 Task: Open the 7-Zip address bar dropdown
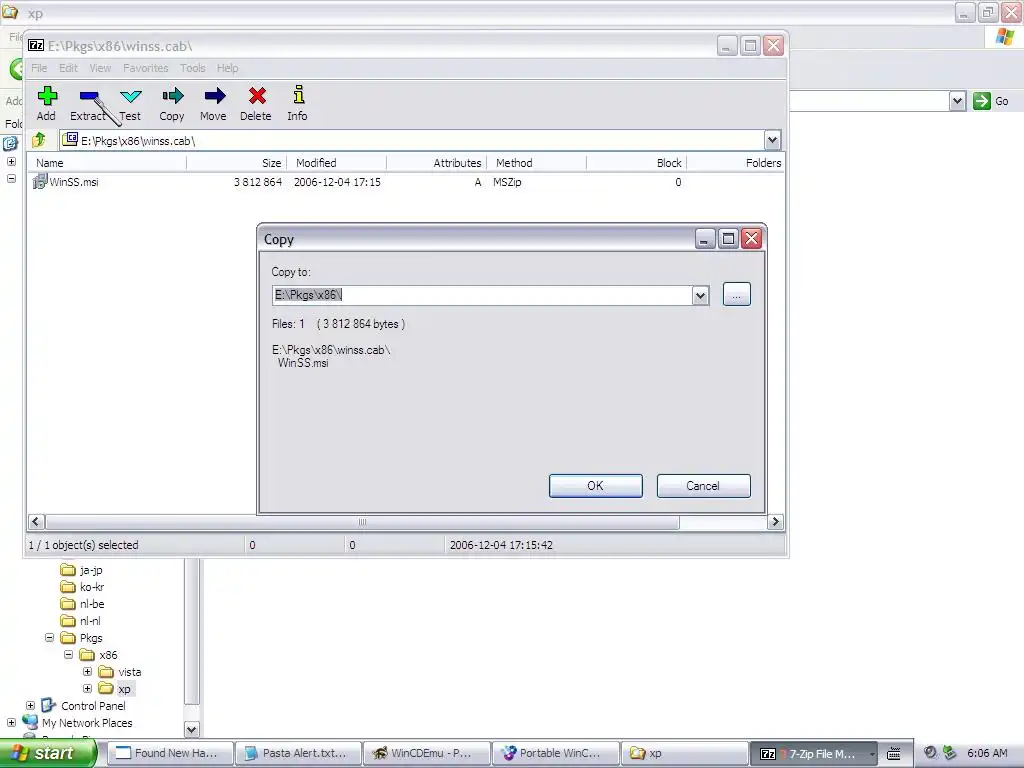pyautogui.click(x=772, y=140)
